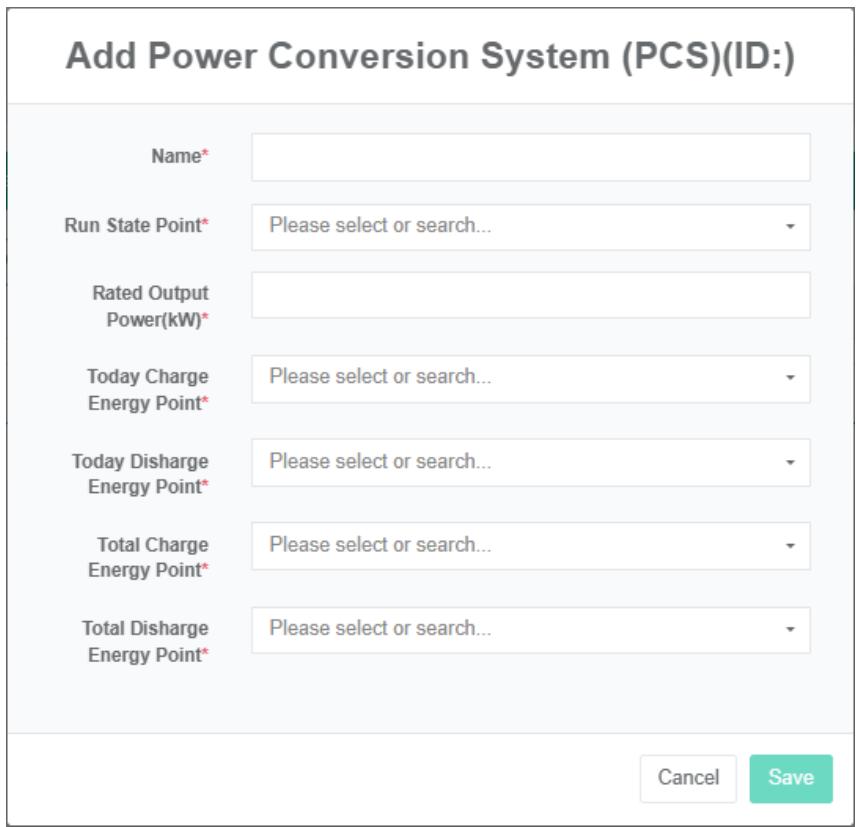Click the Name field label
Viewport: 856px width, 827px height.
pyautogui.click(x=179, y=157)
